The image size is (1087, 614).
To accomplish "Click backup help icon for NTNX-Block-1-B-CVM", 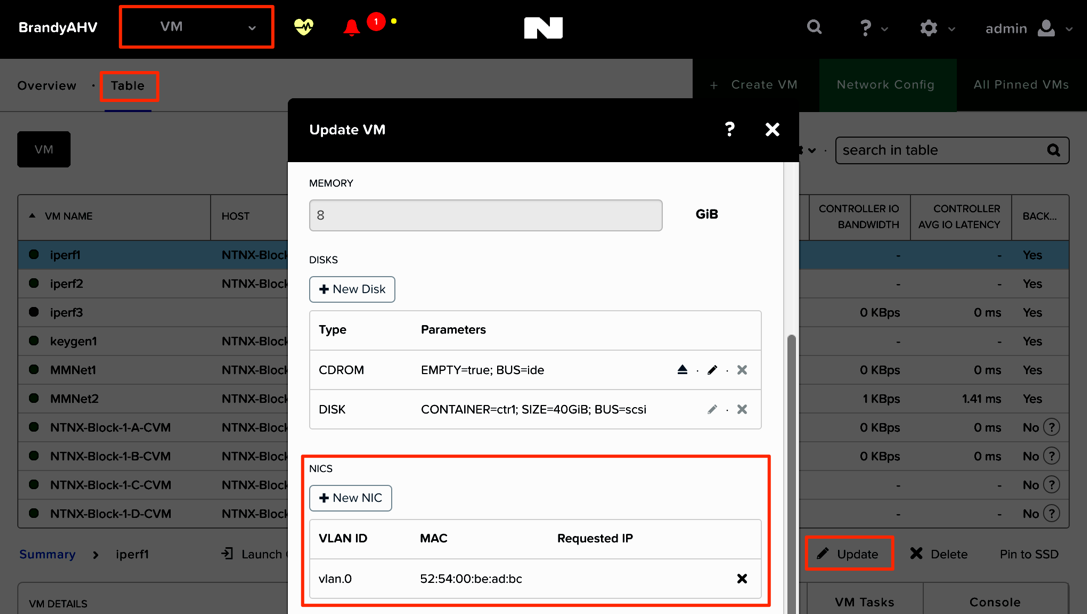I will pos(1052,456).
